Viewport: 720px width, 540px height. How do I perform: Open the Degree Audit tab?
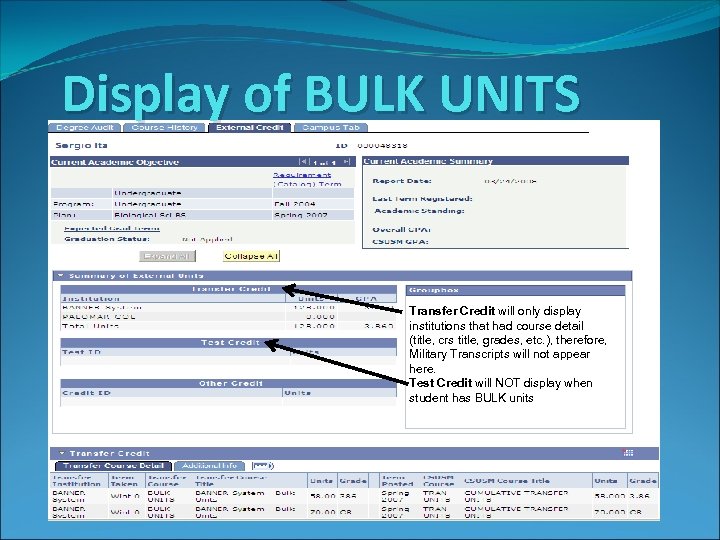click(x=85, y=127)
